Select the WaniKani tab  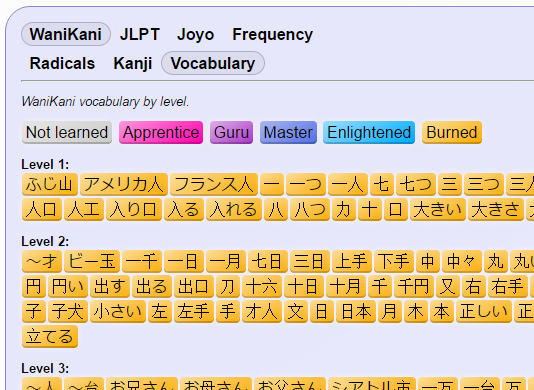point(66,34)
